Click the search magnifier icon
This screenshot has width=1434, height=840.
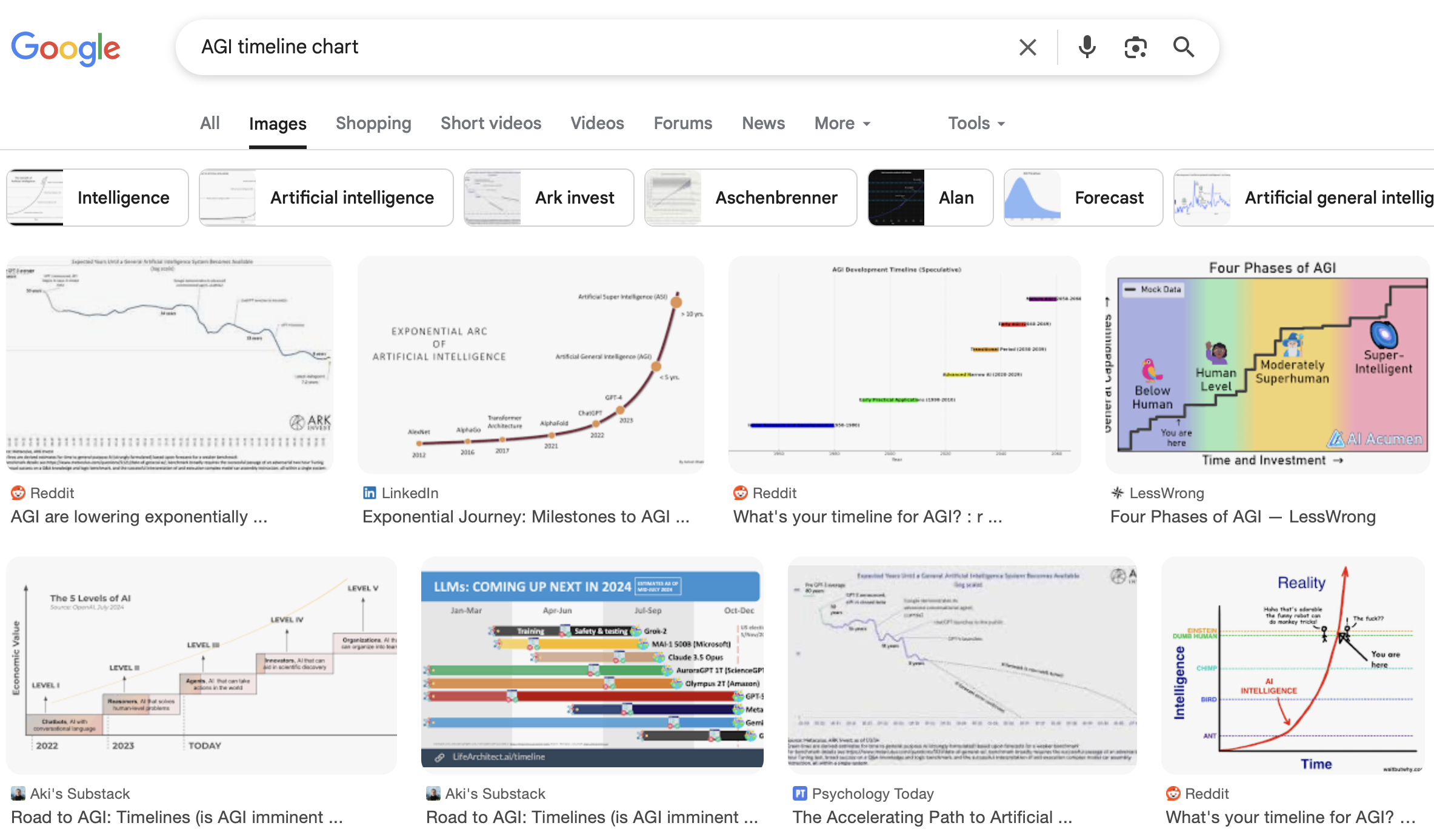point(1182,47)
